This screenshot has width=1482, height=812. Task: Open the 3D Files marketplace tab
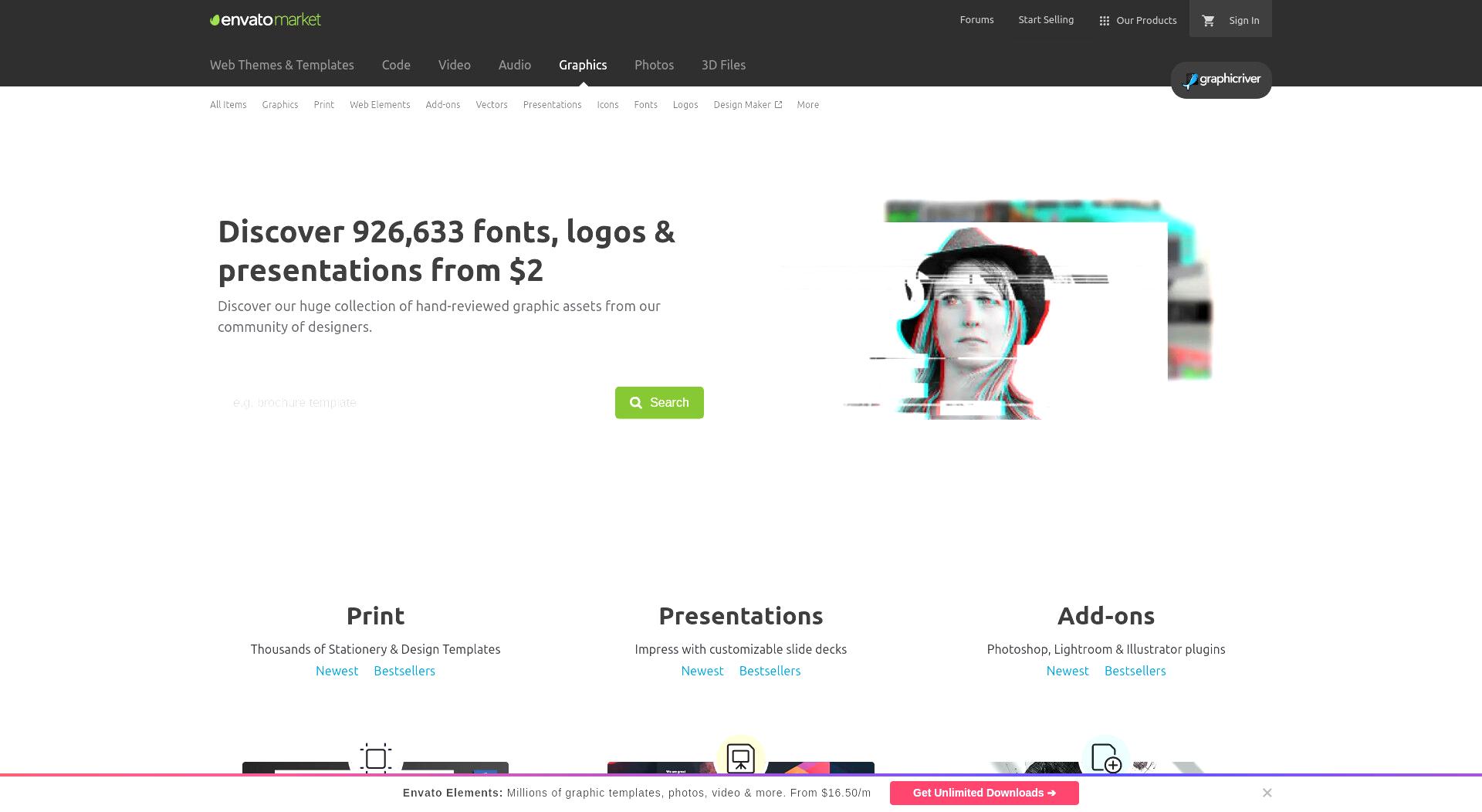pyautogui.click(x=723, y=65)
